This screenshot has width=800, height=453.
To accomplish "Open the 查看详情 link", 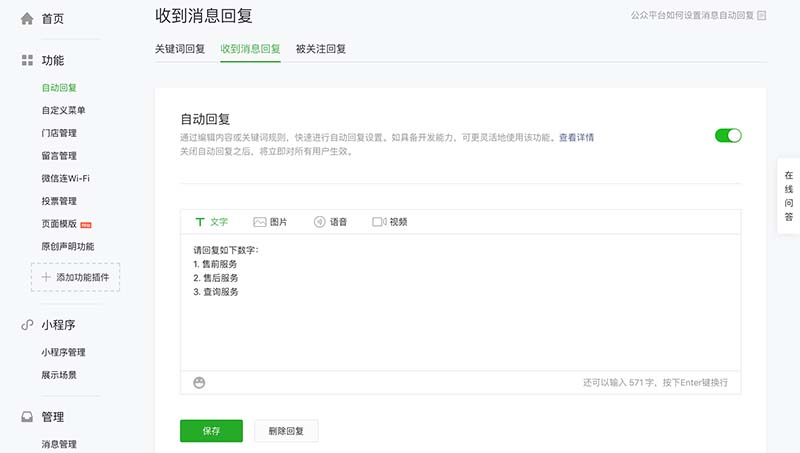I will (576, 137).
